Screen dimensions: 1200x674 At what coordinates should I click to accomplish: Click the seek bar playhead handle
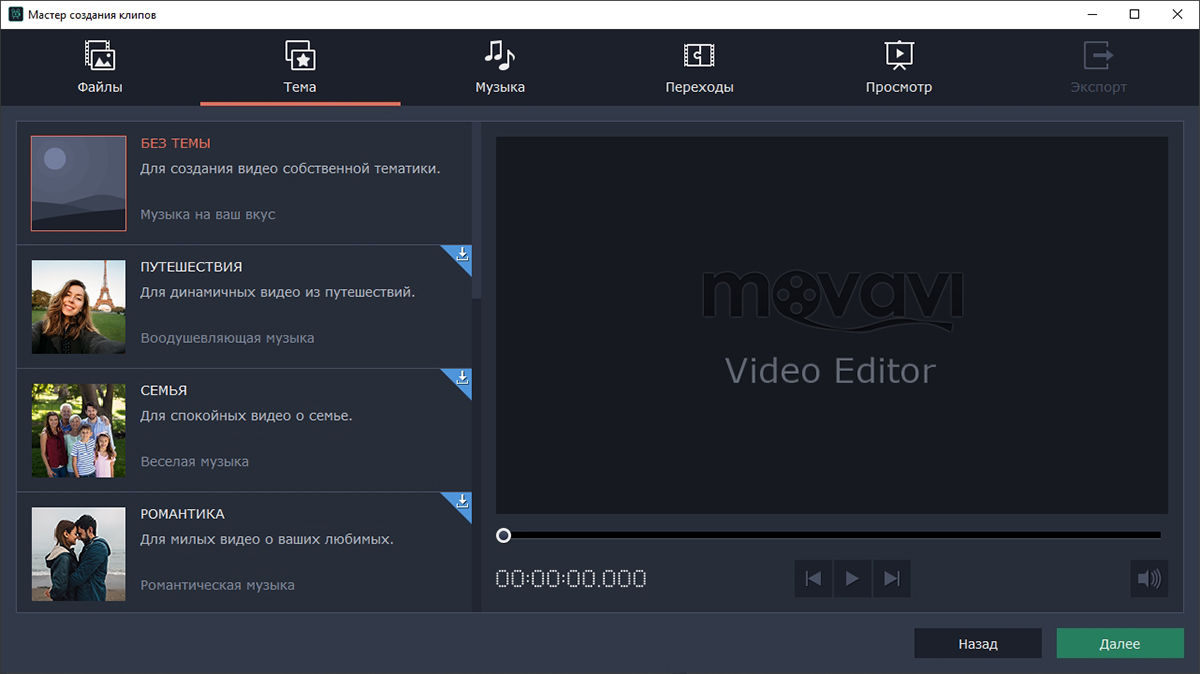(x=504, y=536)
